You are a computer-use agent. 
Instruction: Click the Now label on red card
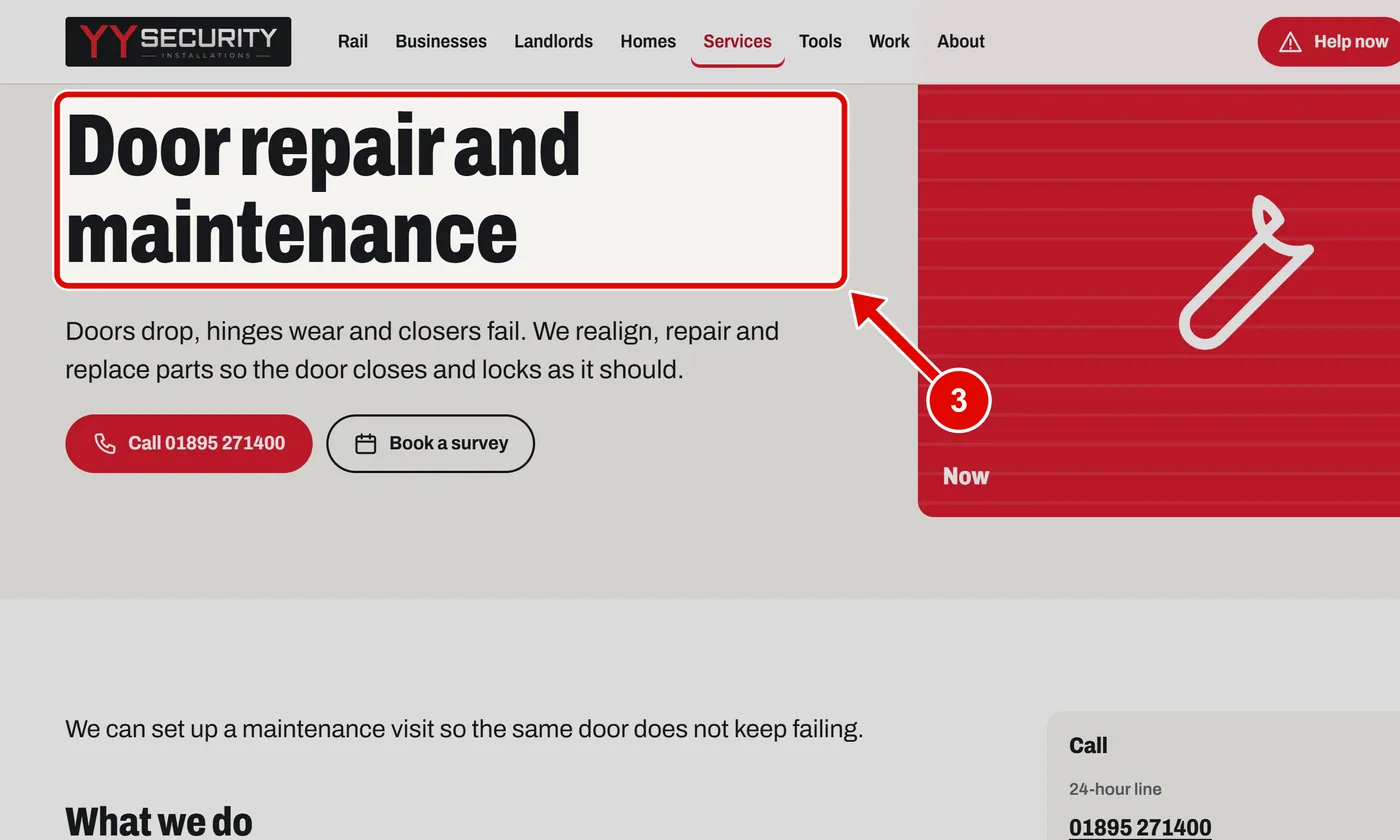966,476
